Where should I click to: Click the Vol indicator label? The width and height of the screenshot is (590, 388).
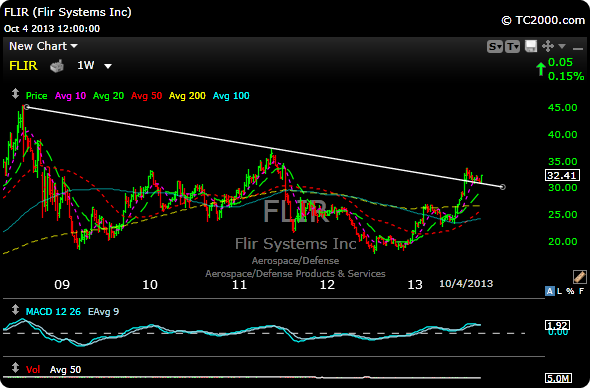[x=33, y=370]
